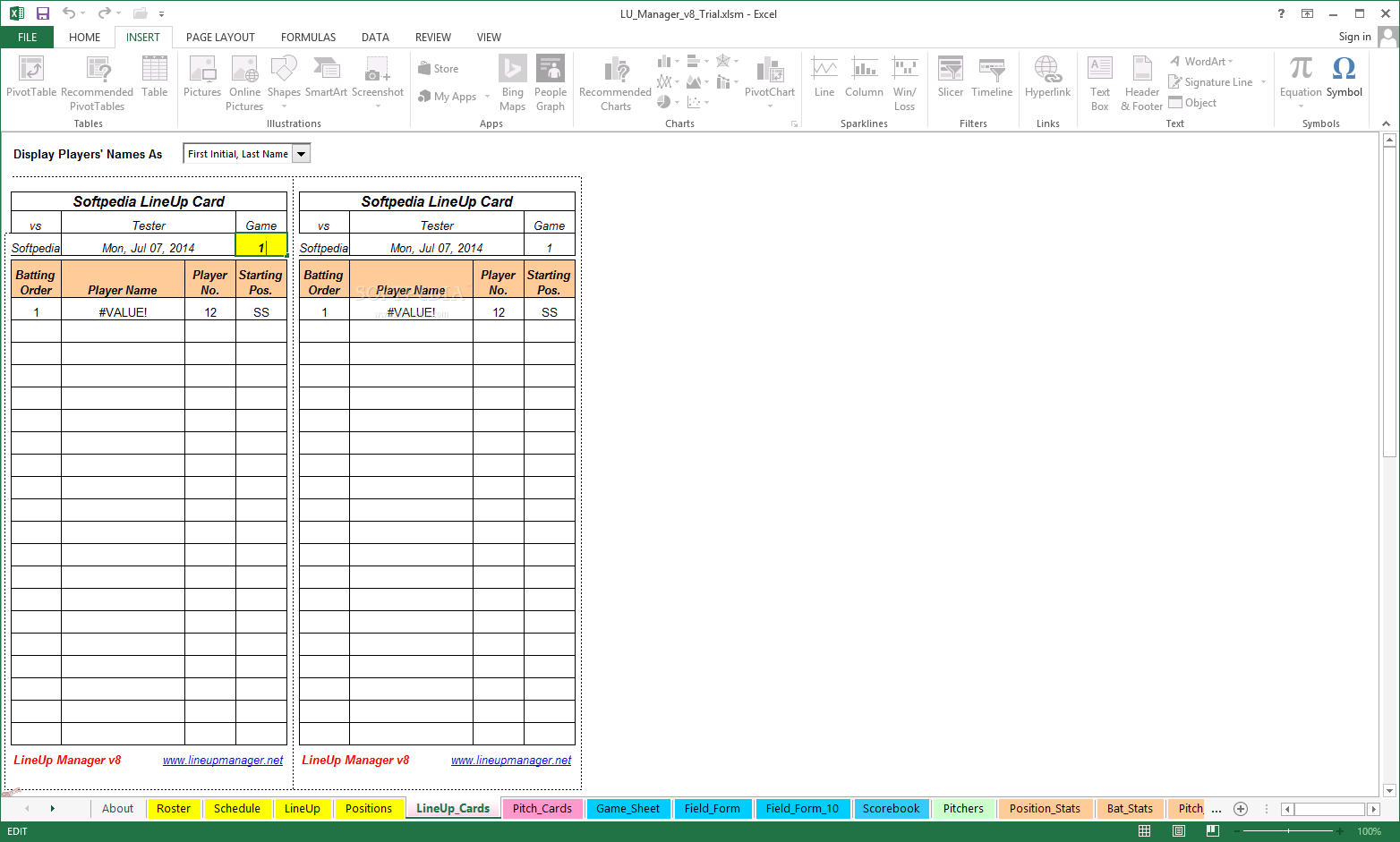Click Sign in

(1354, 37)
